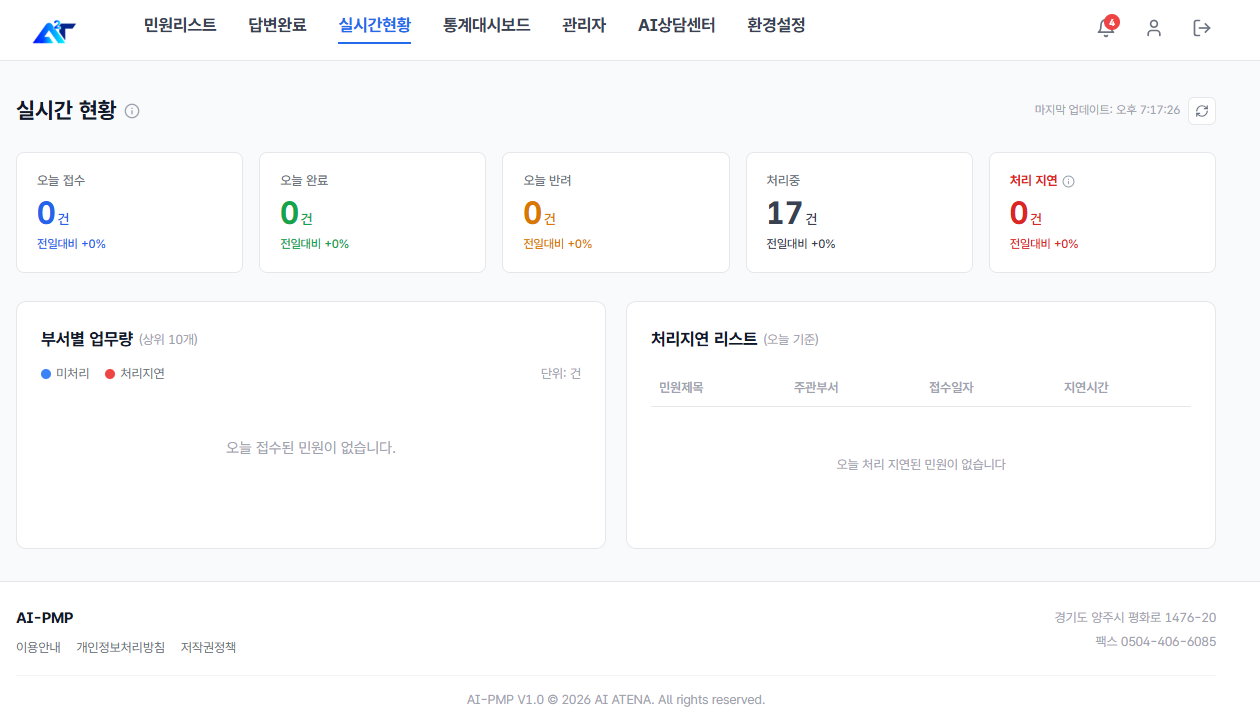Click the 처리지연 리스트 panel heading
This screenshot has width=1260, height=720.
tap(704, 339)
